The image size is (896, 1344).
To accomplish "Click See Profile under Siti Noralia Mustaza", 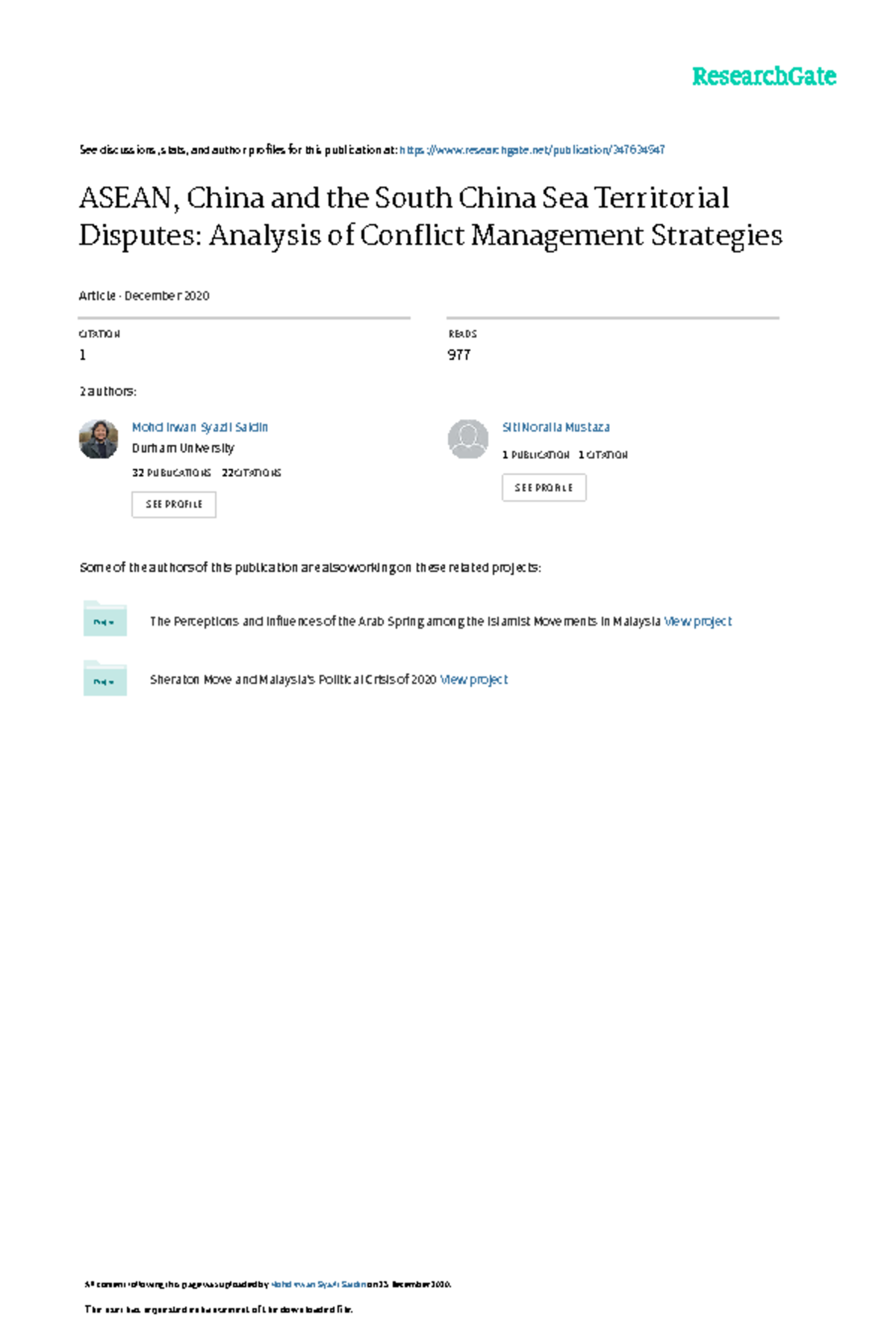I will click(544, 488).
